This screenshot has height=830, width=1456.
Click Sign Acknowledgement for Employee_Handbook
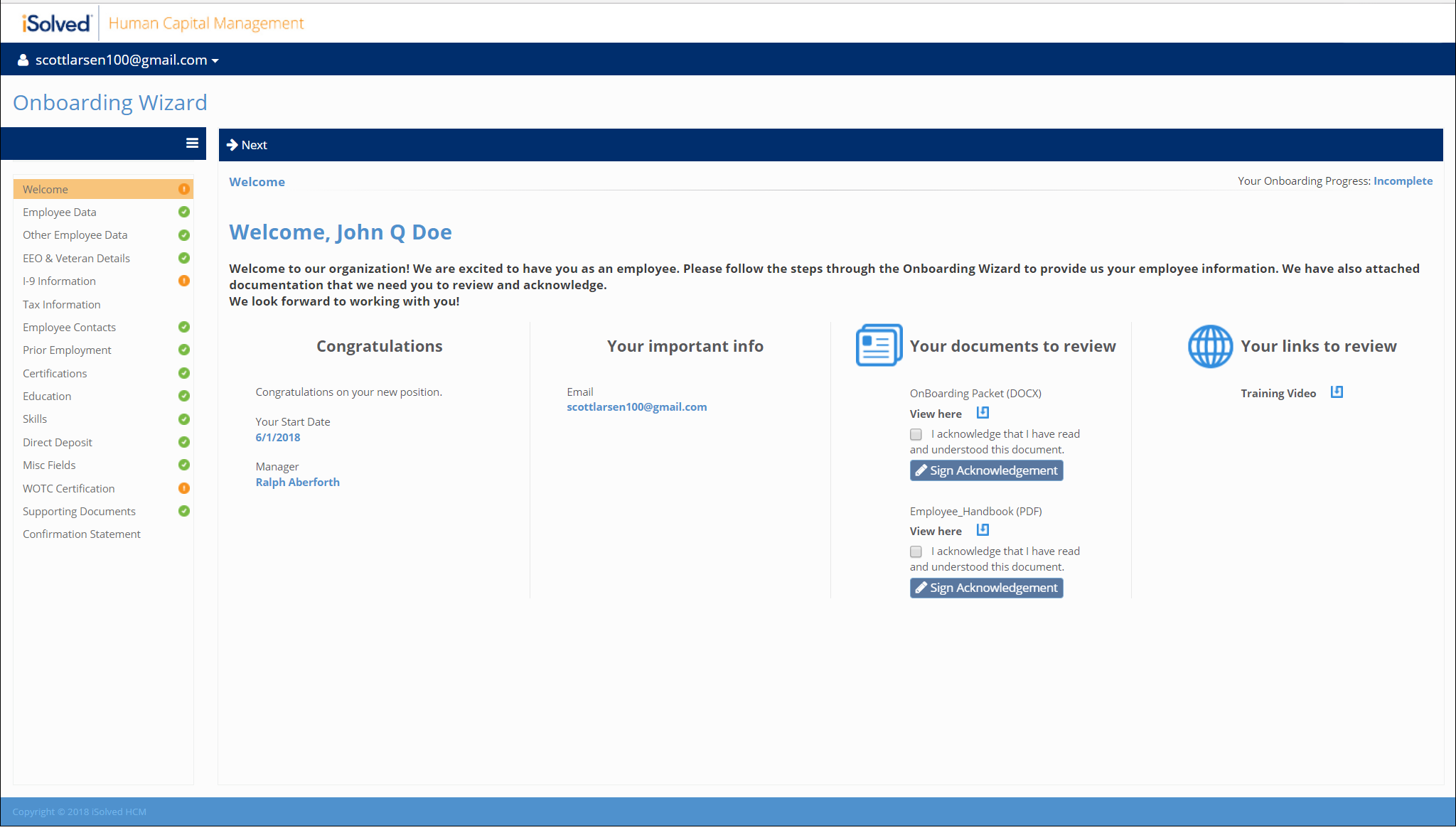(986, 588)
